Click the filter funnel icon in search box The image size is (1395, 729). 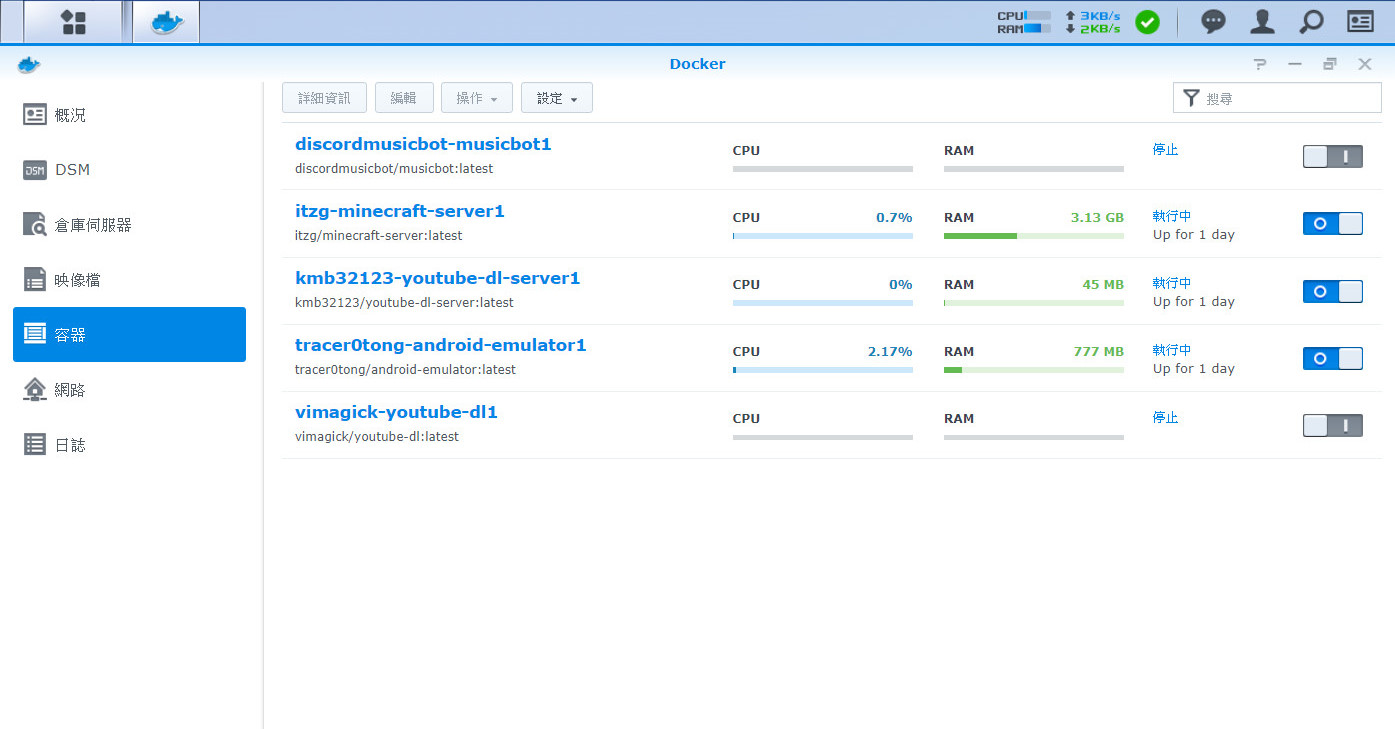click(1191, 98)
